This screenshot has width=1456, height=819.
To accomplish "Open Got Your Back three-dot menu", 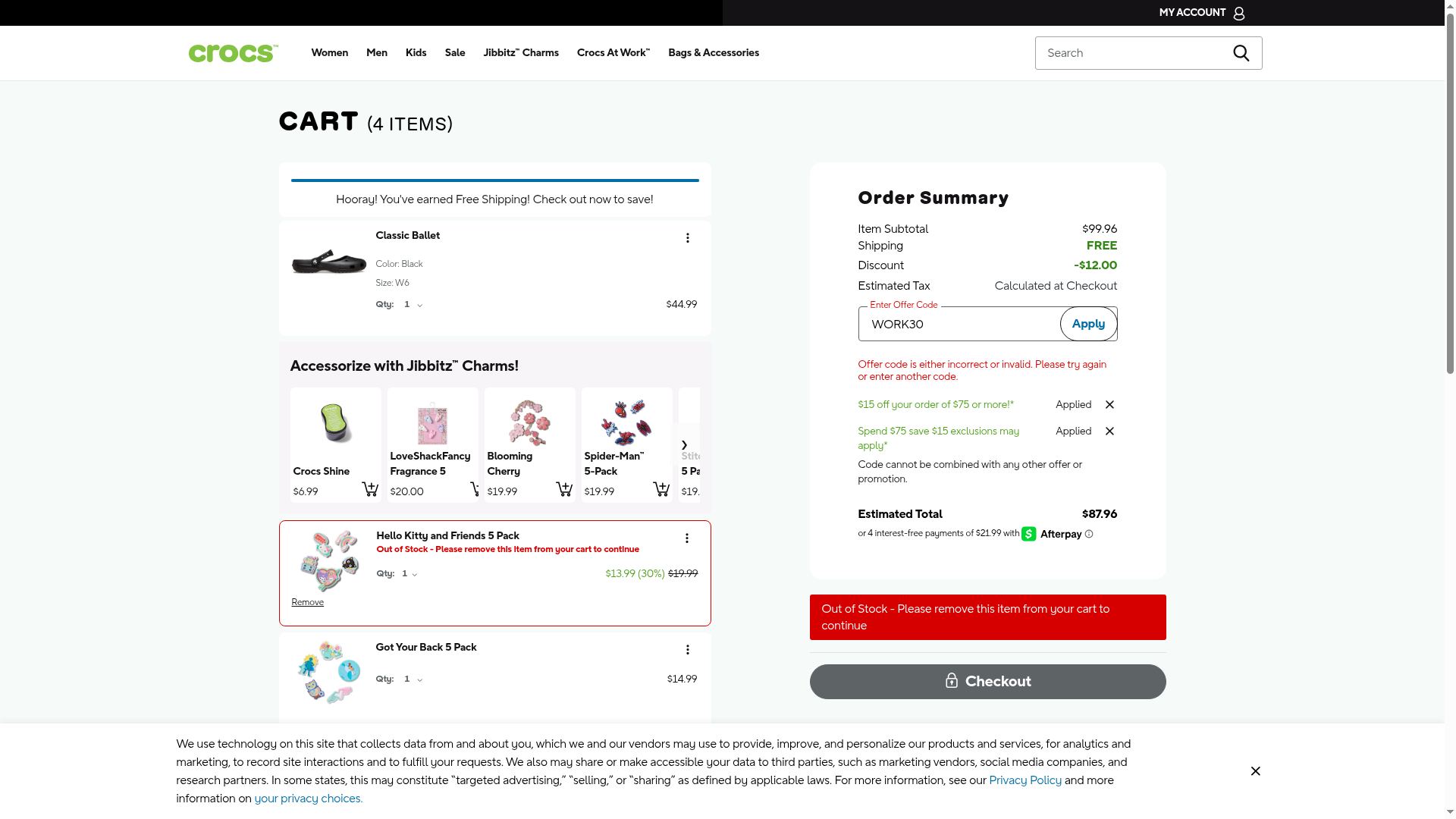I will click(687, 650).
